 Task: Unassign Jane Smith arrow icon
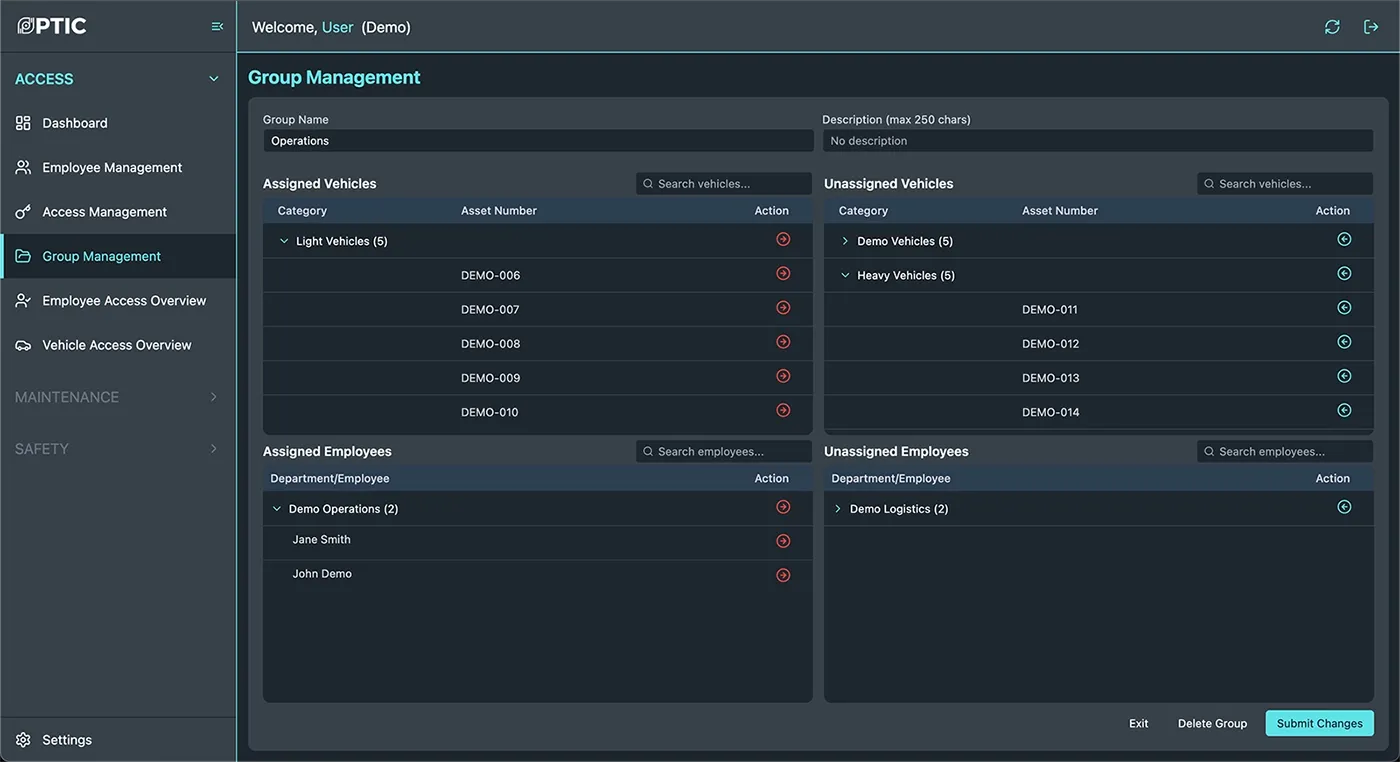tap(783, 541)
